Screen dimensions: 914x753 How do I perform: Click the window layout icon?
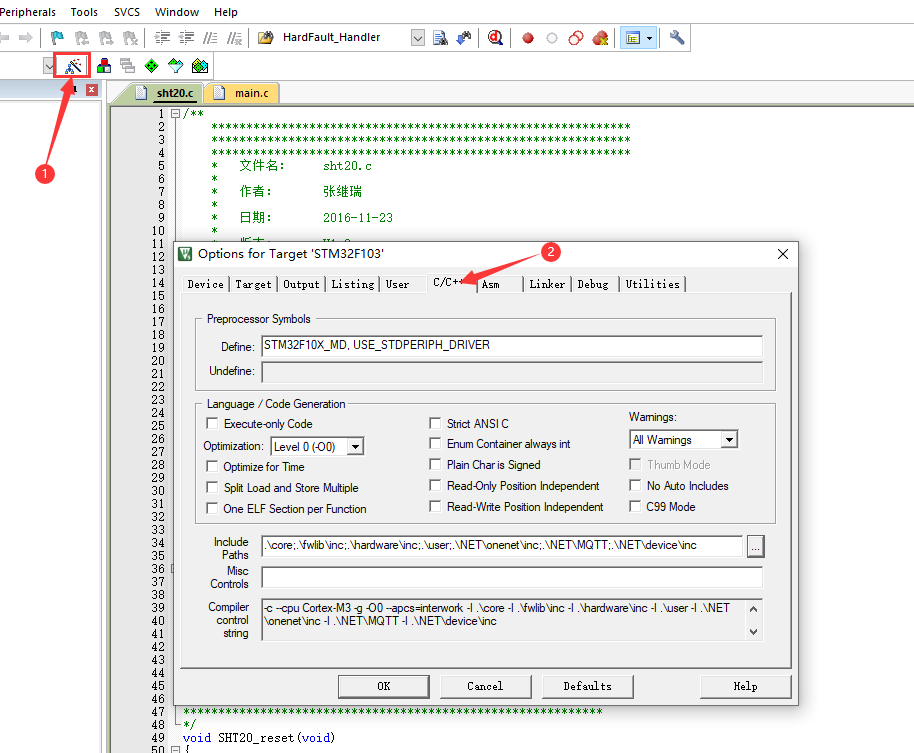pos(633,38)
